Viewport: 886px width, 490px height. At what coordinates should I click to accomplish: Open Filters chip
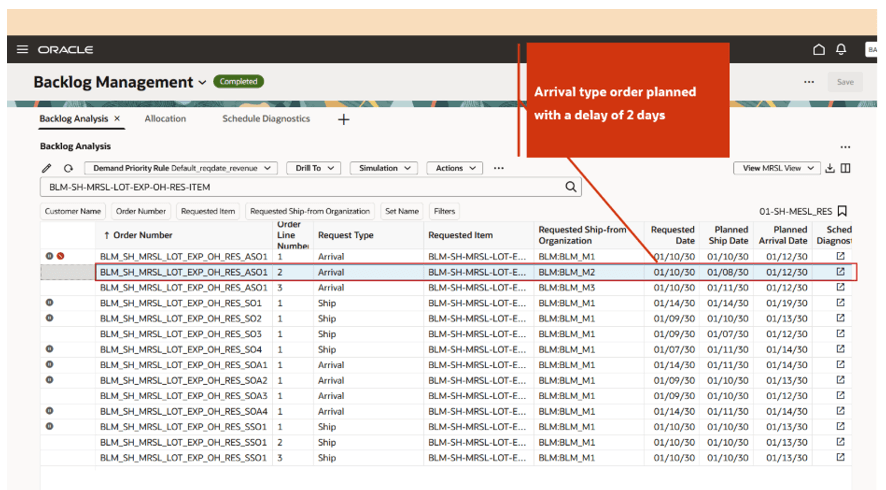click(444, 211)
